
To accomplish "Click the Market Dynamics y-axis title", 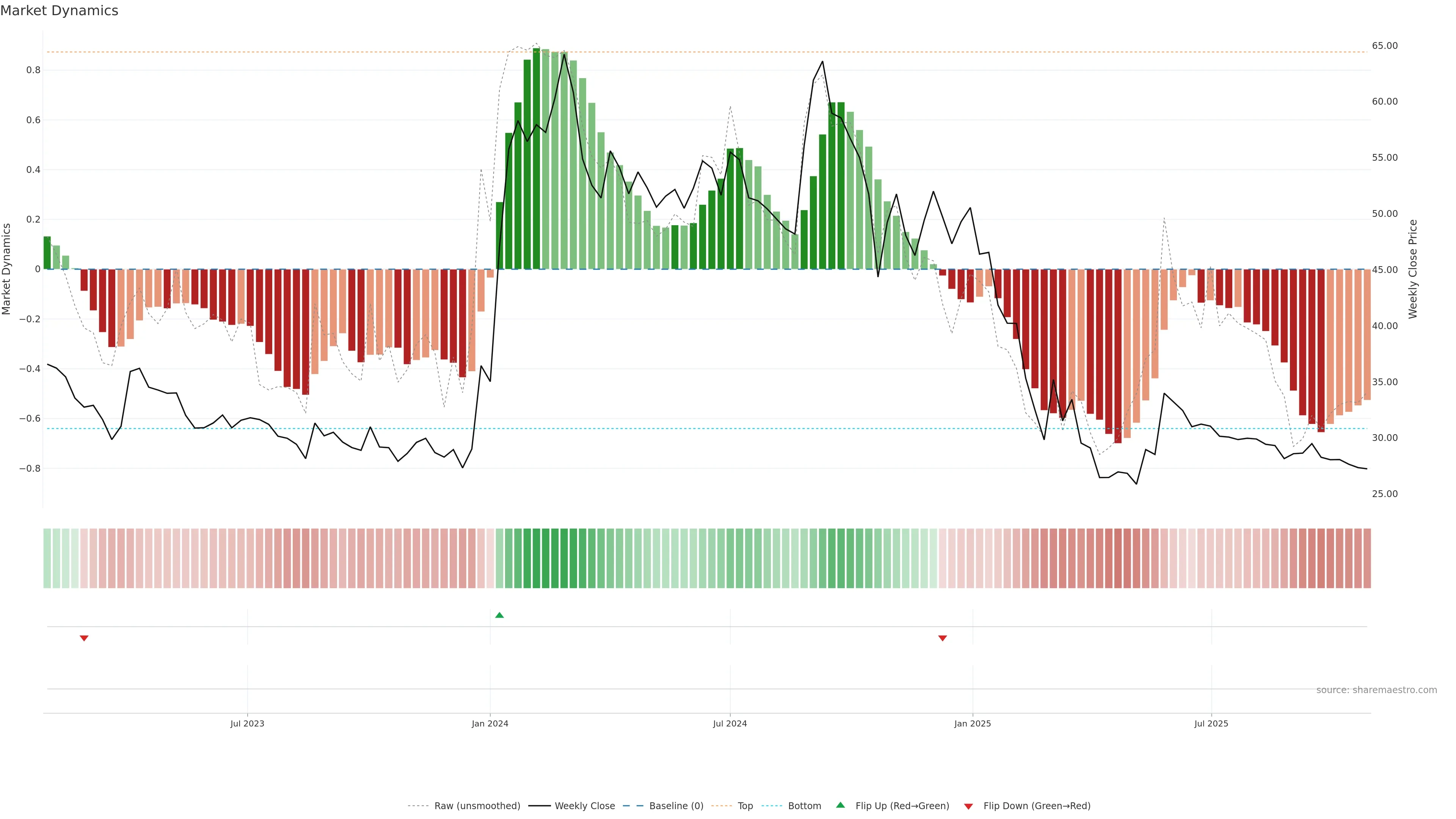I will tap(7, 269).
